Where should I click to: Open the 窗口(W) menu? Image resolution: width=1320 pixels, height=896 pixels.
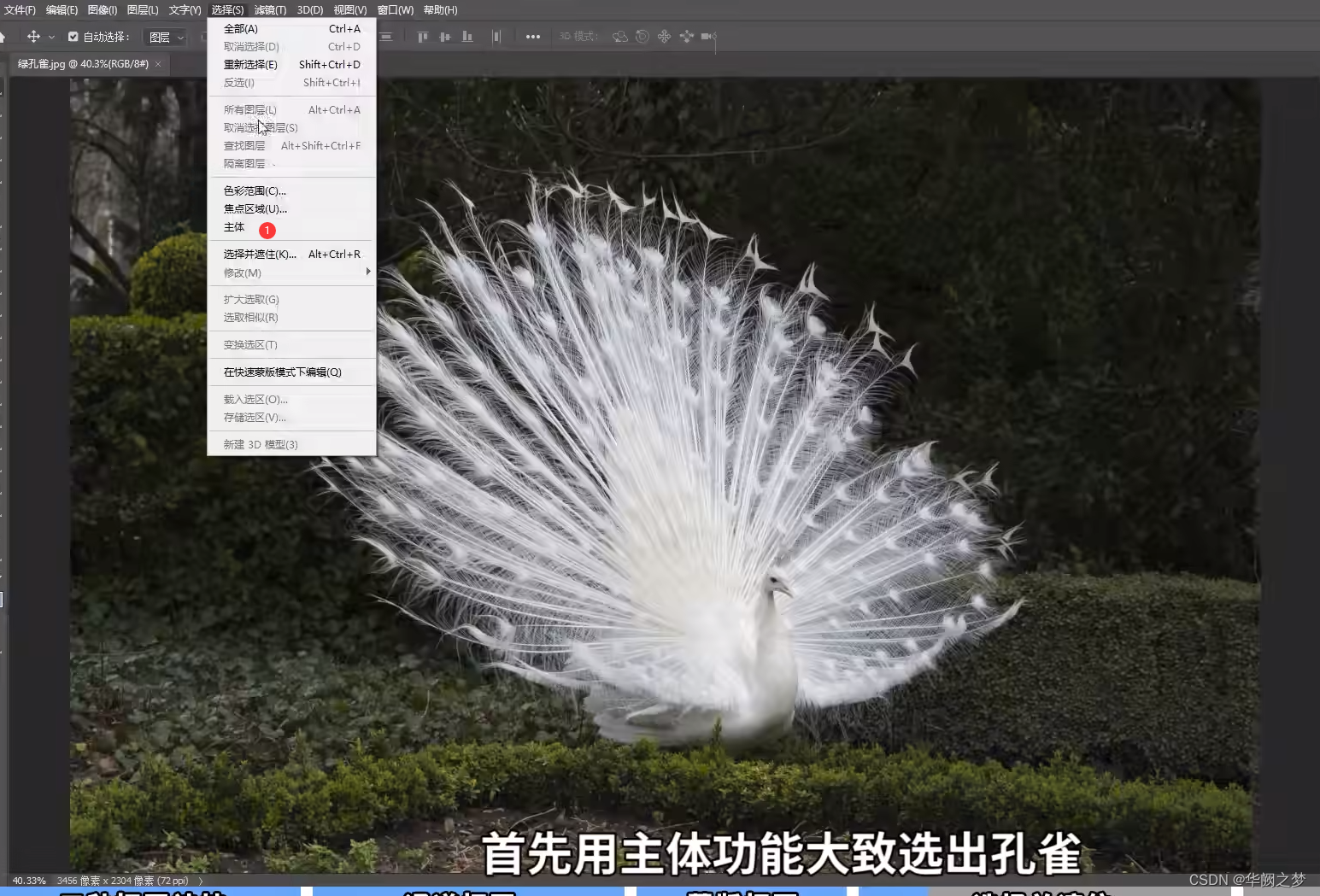tap(396, 10)
